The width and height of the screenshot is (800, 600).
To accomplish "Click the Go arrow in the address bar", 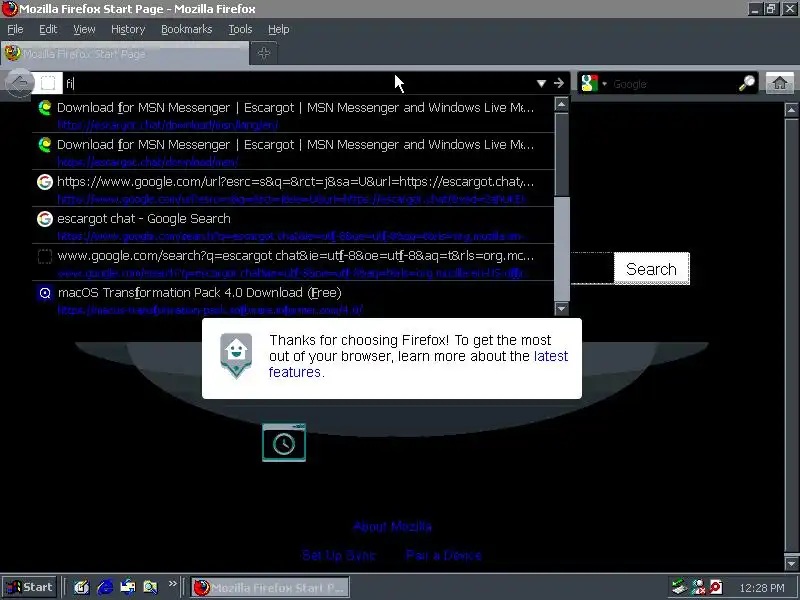I will [559, 83].
